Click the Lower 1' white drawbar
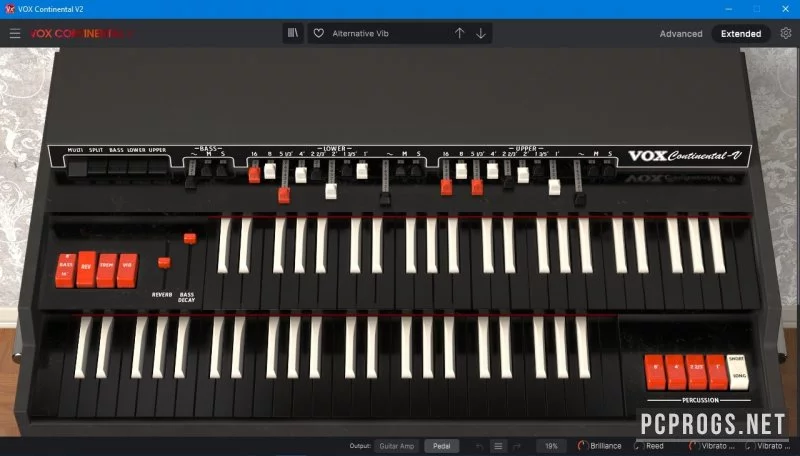 pos(362,171)
